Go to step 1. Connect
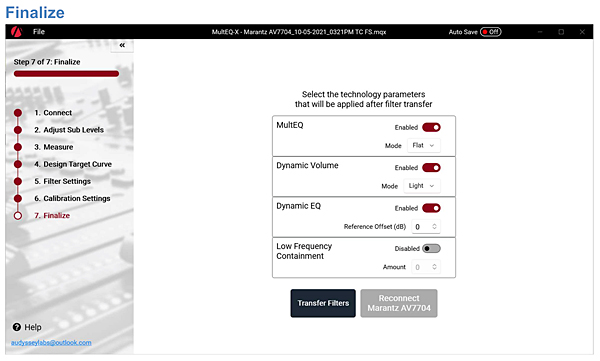 [x=53, y=113]
